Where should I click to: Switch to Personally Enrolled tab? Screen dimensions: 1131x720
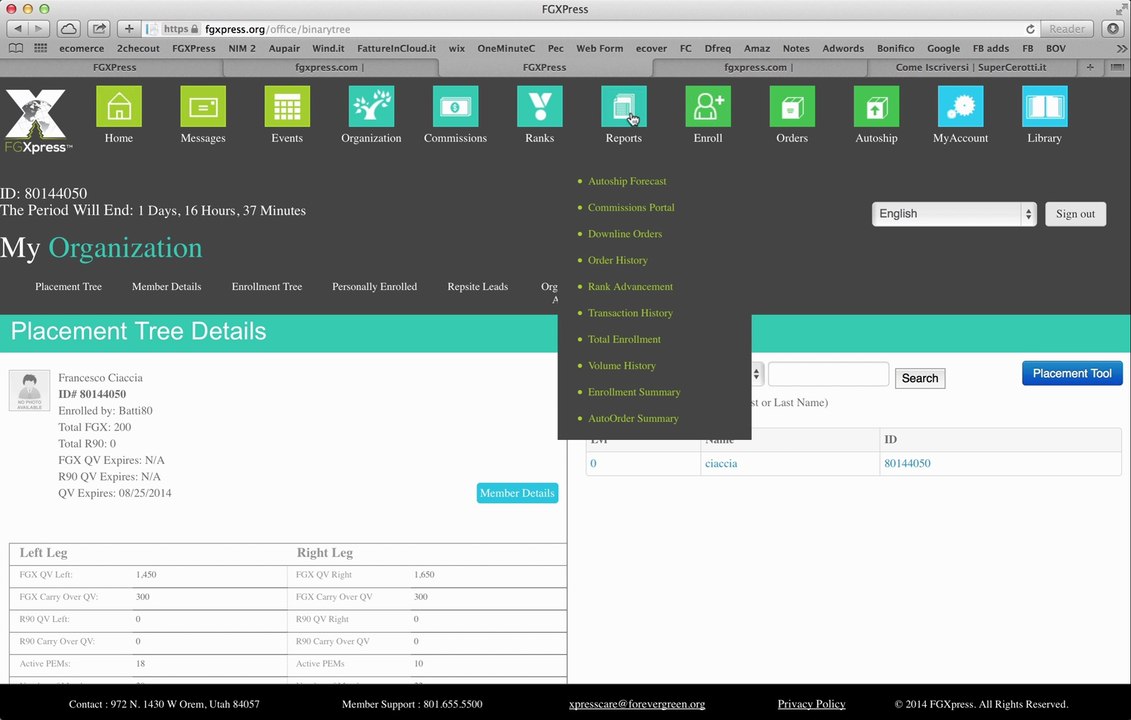(x=374, y=286)
